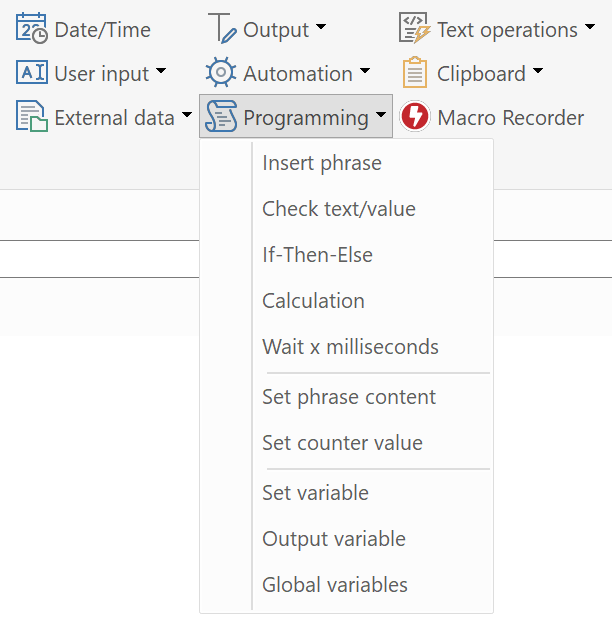Click the Text operations script icon
Screen dimensions: 612x623
click(414, 28)
